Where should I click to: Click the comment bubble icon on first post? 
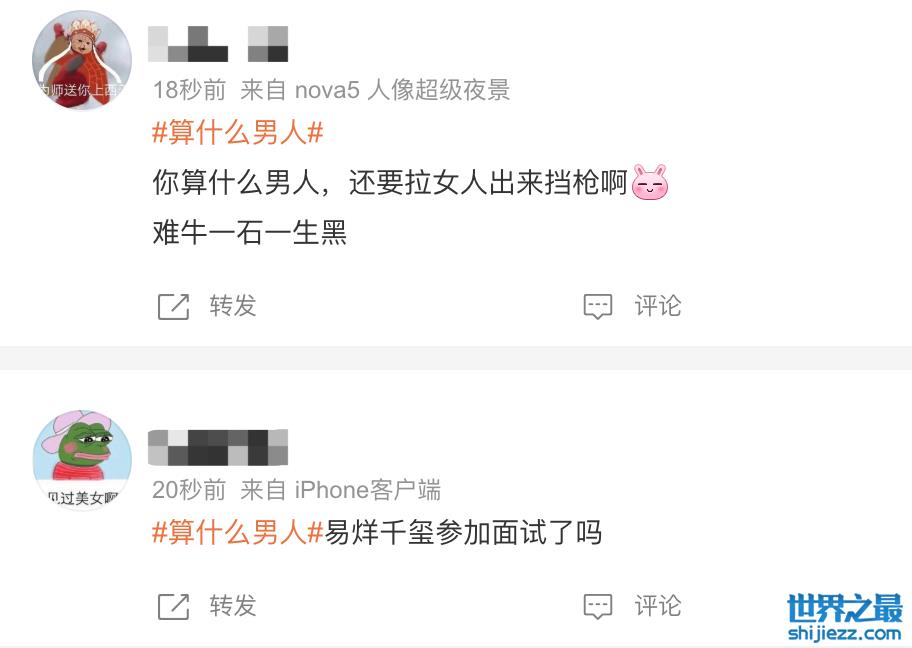tap(598, 307)
